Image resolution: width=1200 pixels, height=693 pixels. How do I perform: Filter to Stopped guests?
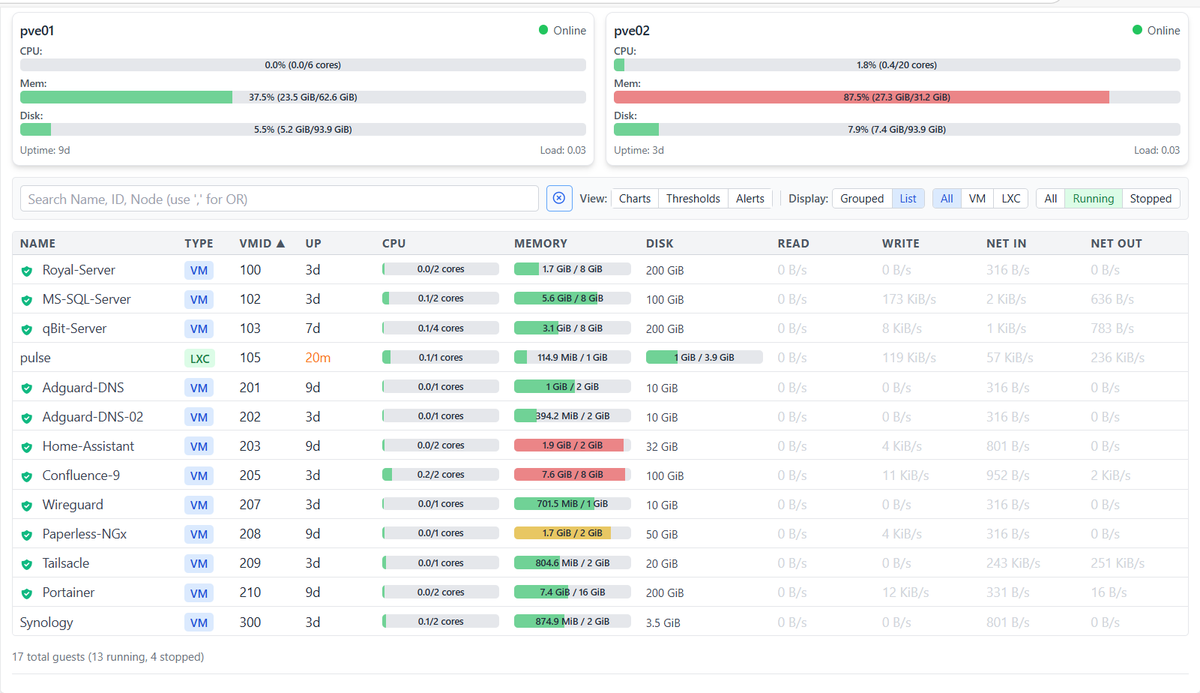tap(1151, 198)
